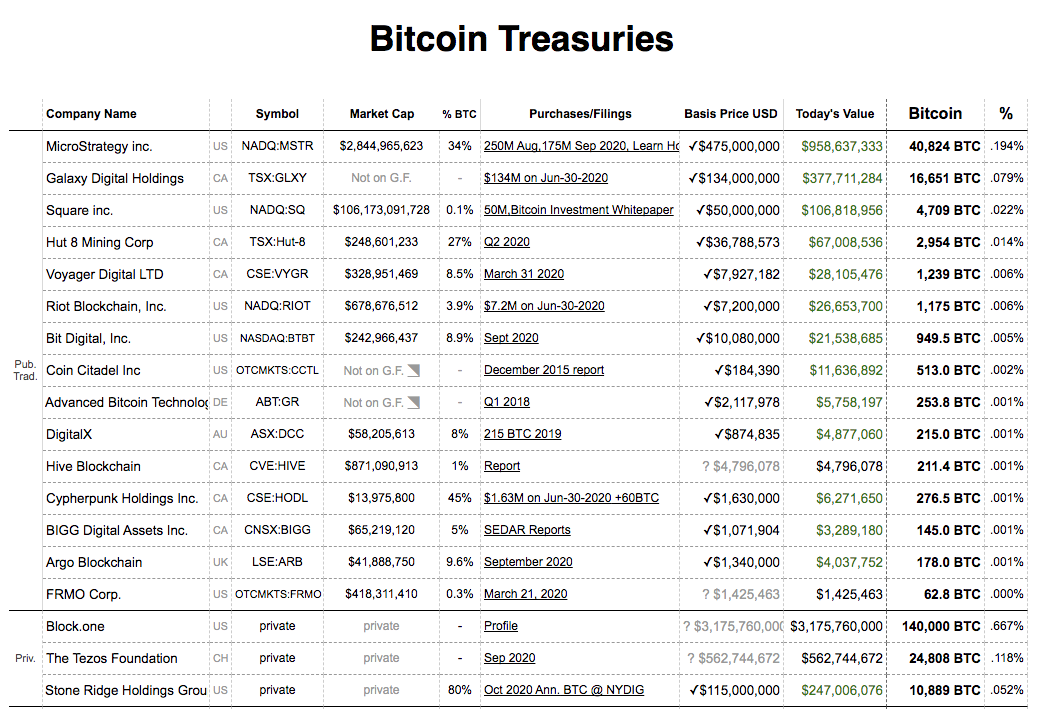Click the Bitcoin column header

click(x=935, y=114)
